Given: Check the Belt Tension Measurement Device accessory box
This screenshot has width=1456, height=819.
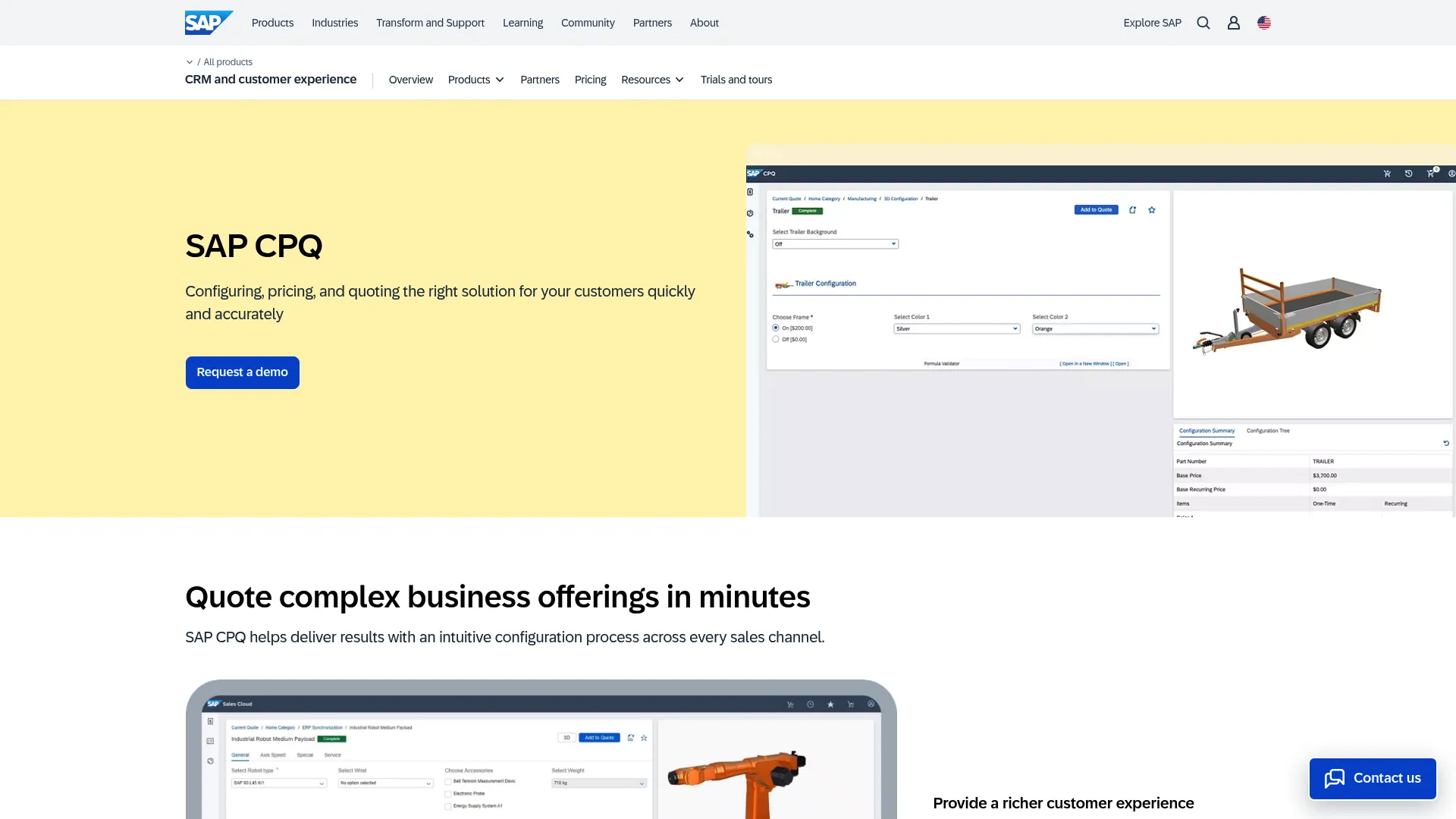Looking at the screenshot, I should point(448,781).
